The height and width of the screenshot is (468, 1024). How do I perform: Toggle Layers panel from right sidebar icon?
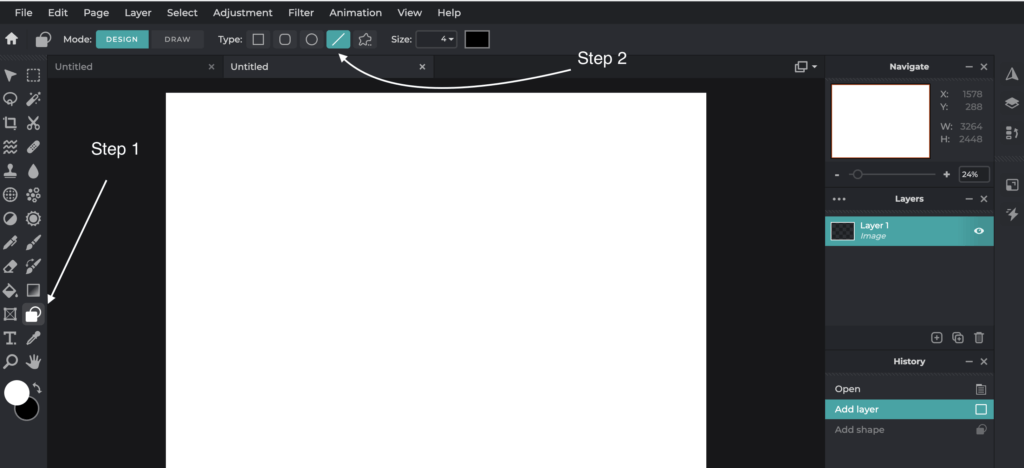(x=1012, y=102)
